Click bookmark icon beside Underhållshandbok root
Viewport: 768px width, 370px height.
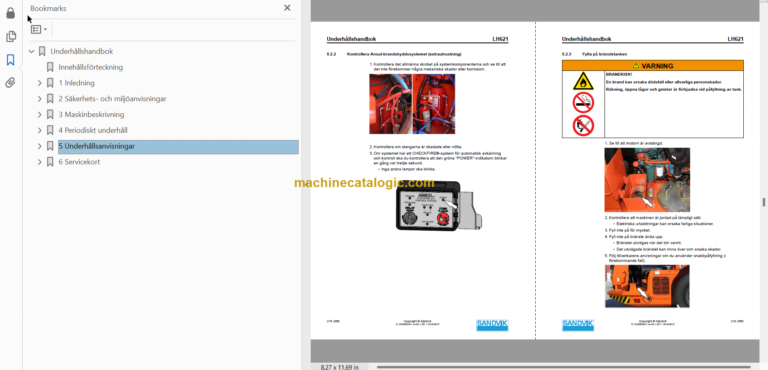[42, 51]
